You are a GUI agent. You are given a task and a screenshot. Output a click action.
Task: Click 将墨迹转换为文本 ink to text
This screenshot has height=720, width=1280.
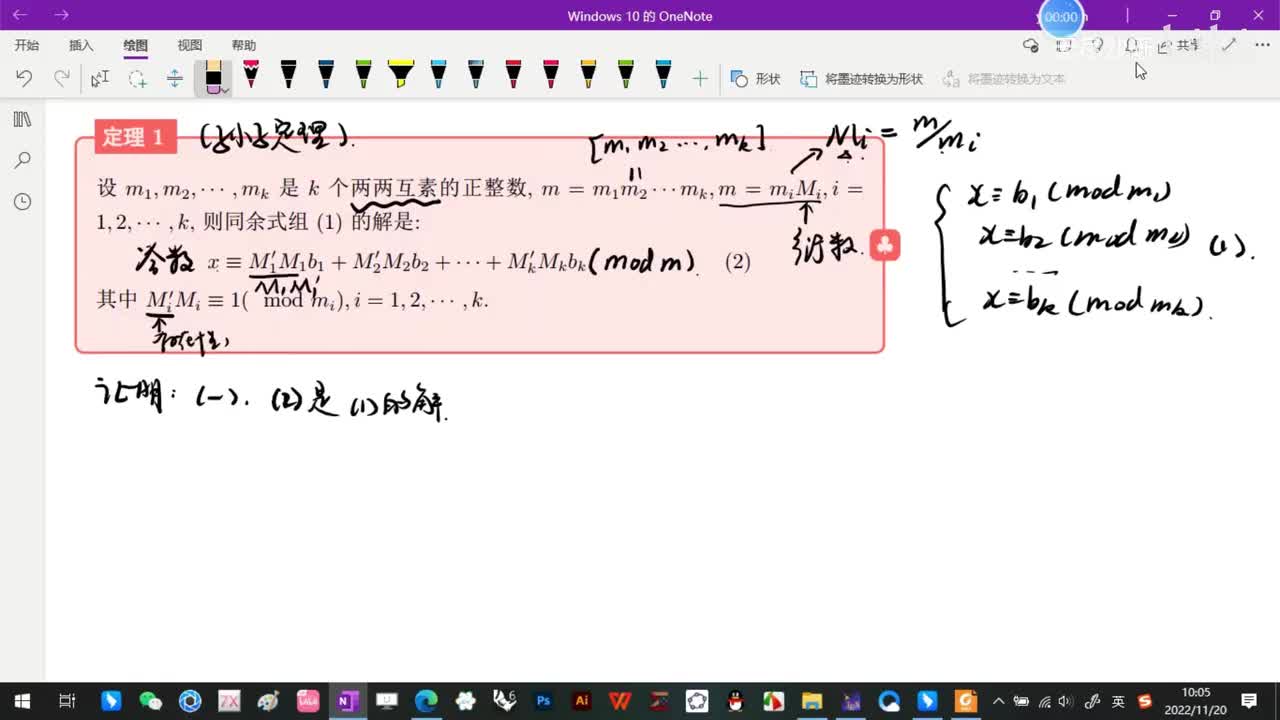pyautogui.click(x=1003, y=78)
